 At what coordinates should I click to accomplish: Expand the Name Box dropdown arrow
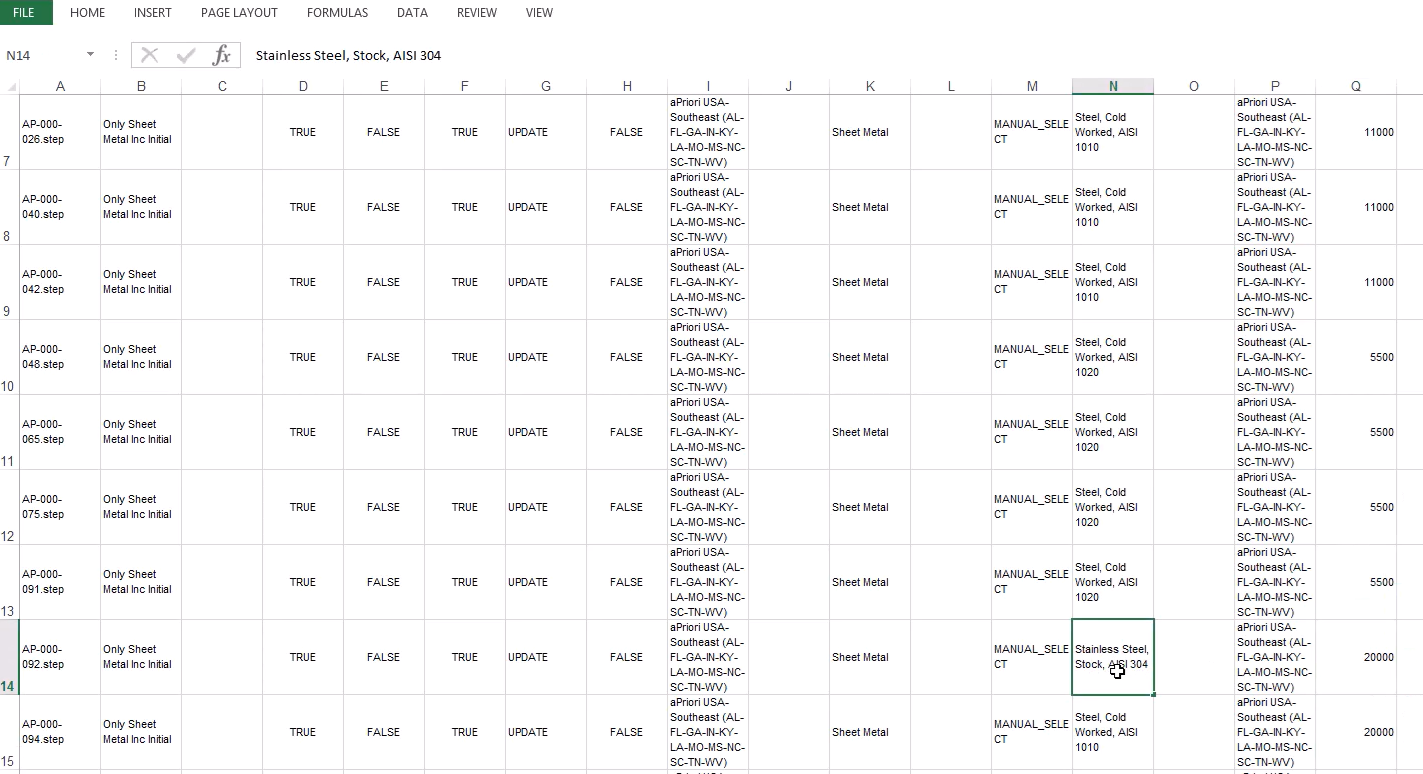(x=90, y=55)
